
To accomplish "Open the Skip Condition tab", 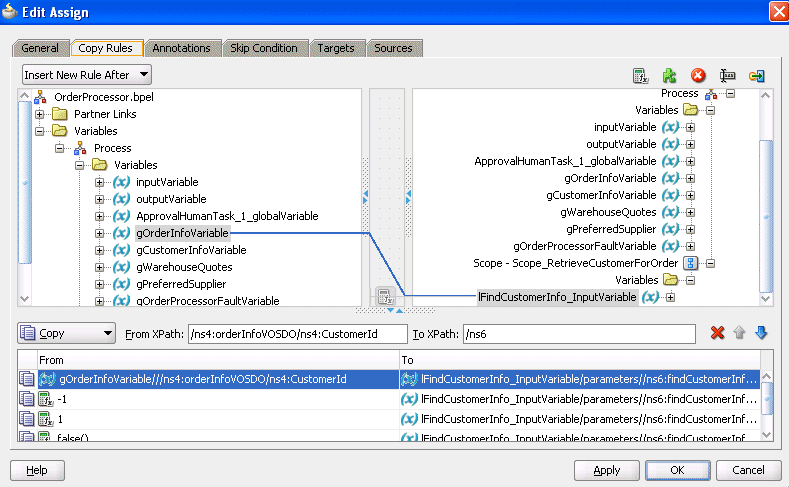I will pos(264,48).
